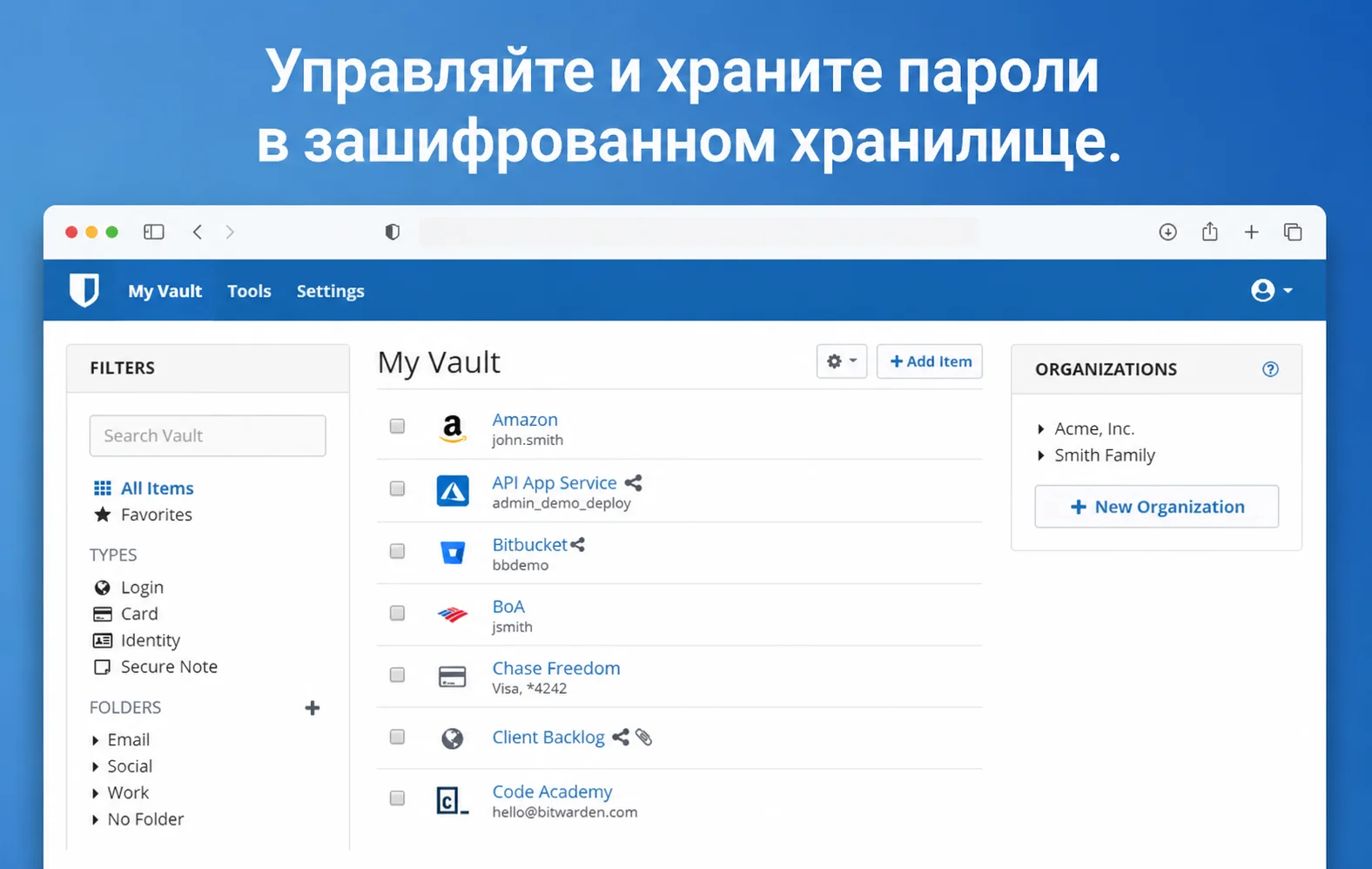Add a new folder with the plus icon
The width and height of the screenshot is (1372, 869).
313,708
